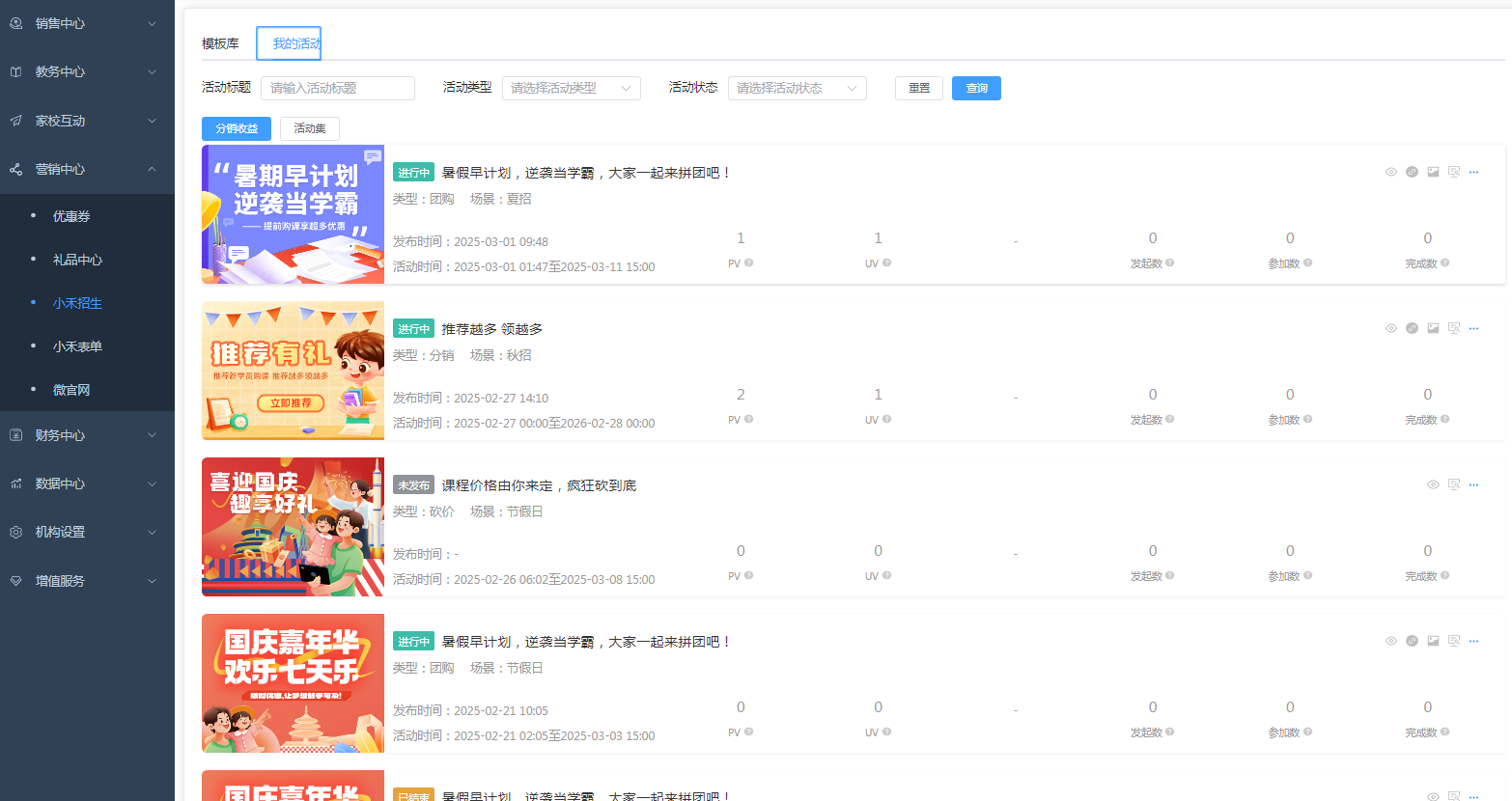
Task: Preview the 推荐越多 领越多 activity eye icon
Action: [x=1391, y=328]
